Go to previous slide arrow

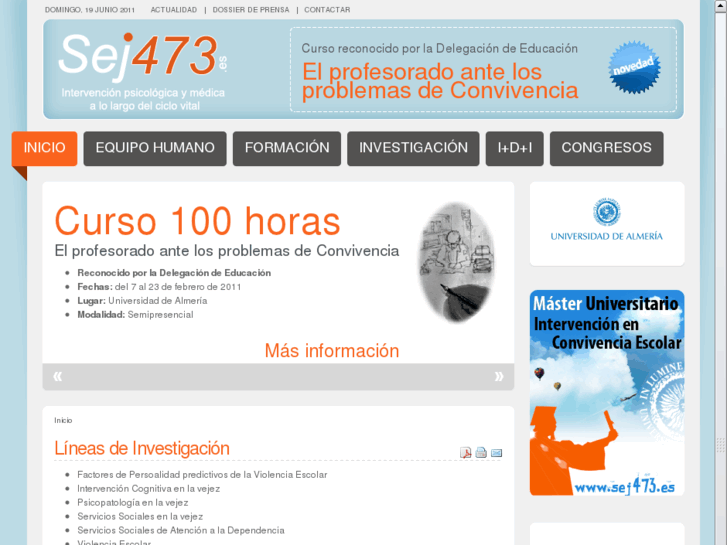pos(57,376)
